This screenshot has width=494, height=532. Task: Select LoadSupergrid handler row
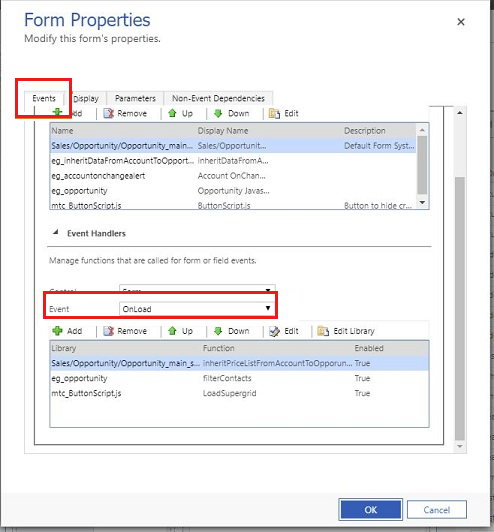[x=239, y=393]
